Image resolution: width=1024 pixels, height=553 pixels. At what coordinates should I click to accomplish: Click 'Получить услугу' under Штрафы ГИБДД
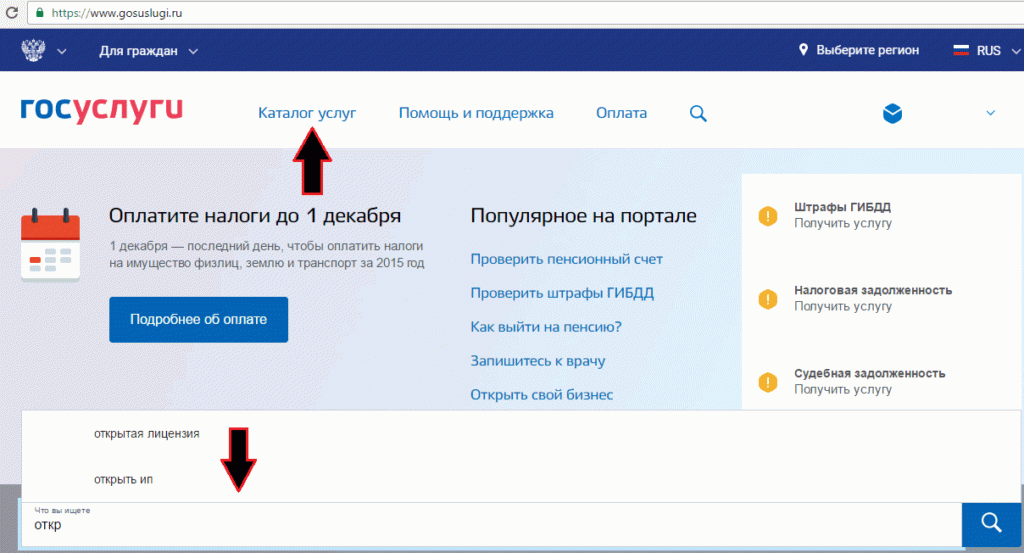(x=843, y=223)
